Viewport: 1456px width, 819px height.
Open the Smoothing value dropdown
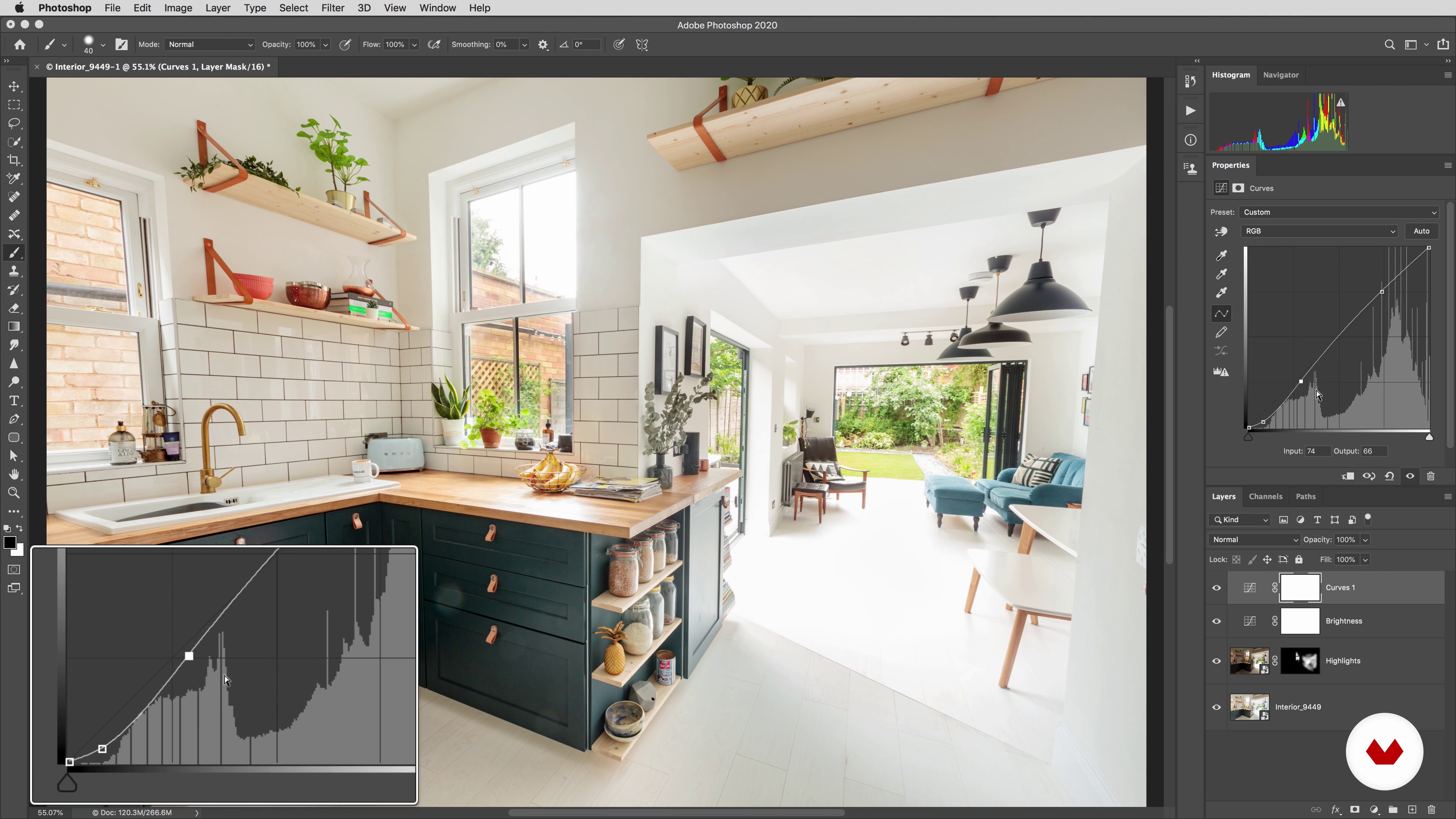coord(524,45)
